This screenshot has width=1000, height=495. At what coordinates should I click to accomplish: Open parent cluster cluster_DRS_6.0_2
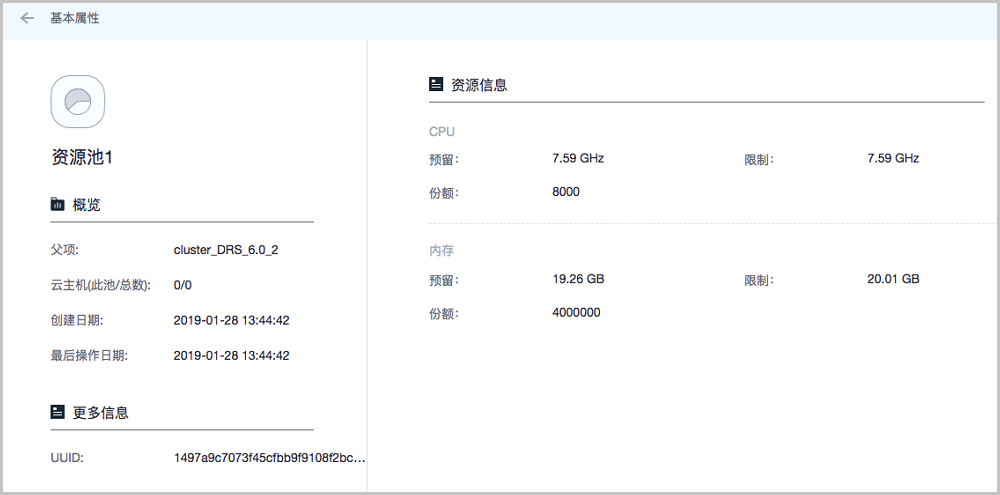tap(225, 250)
